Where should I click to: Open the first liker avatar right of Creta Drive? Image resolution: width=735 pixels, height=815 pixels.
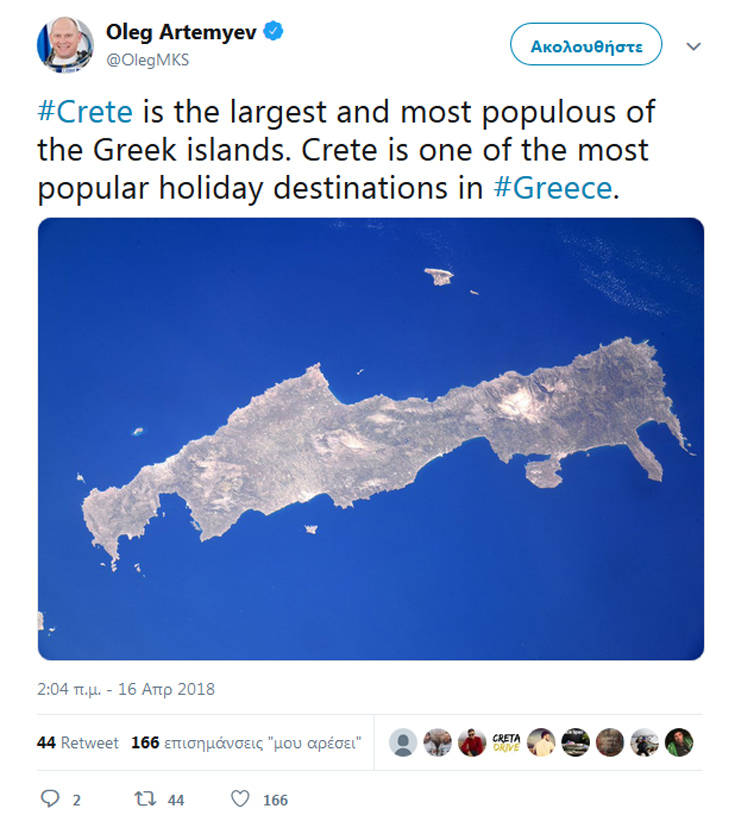[541, 742]
